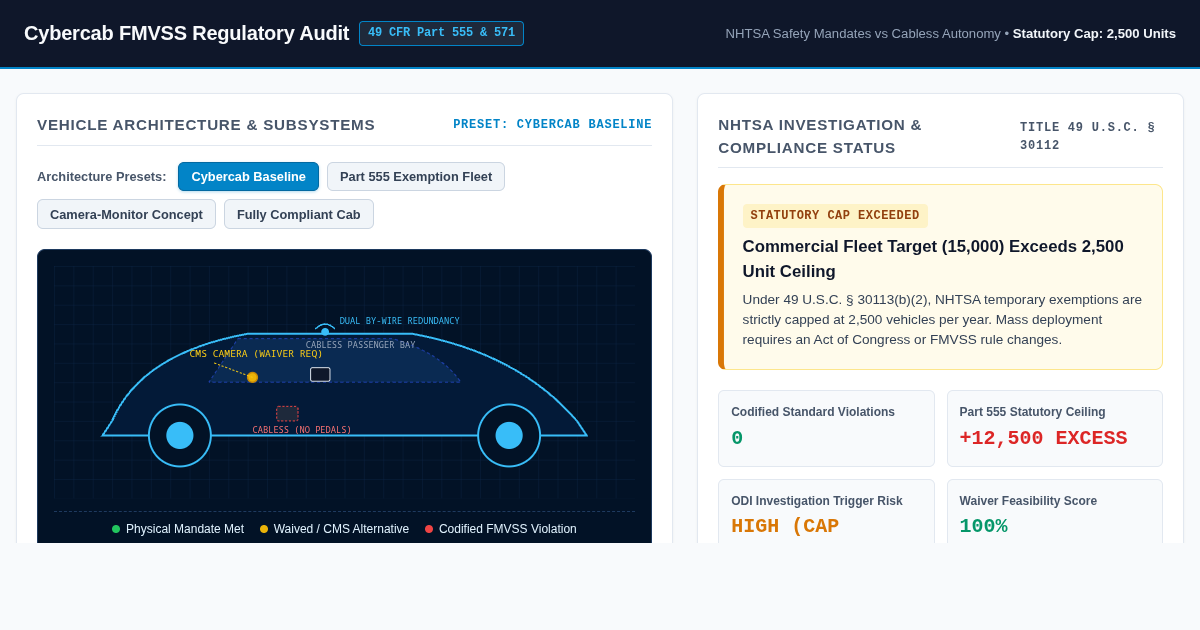Click the green Physical Mandate Met legend dot

pyautogui.click(x=116, y=529)
